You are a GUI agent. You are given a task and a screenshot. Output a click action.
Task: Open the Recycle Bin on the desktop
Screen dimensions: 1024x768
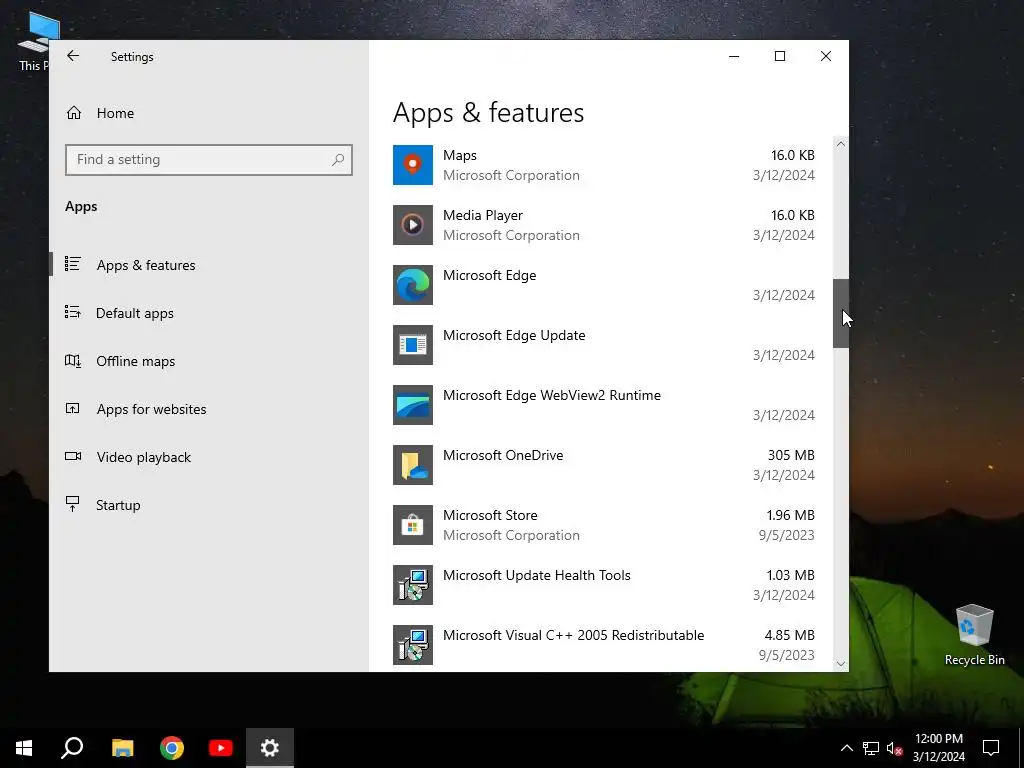(974, 634)
